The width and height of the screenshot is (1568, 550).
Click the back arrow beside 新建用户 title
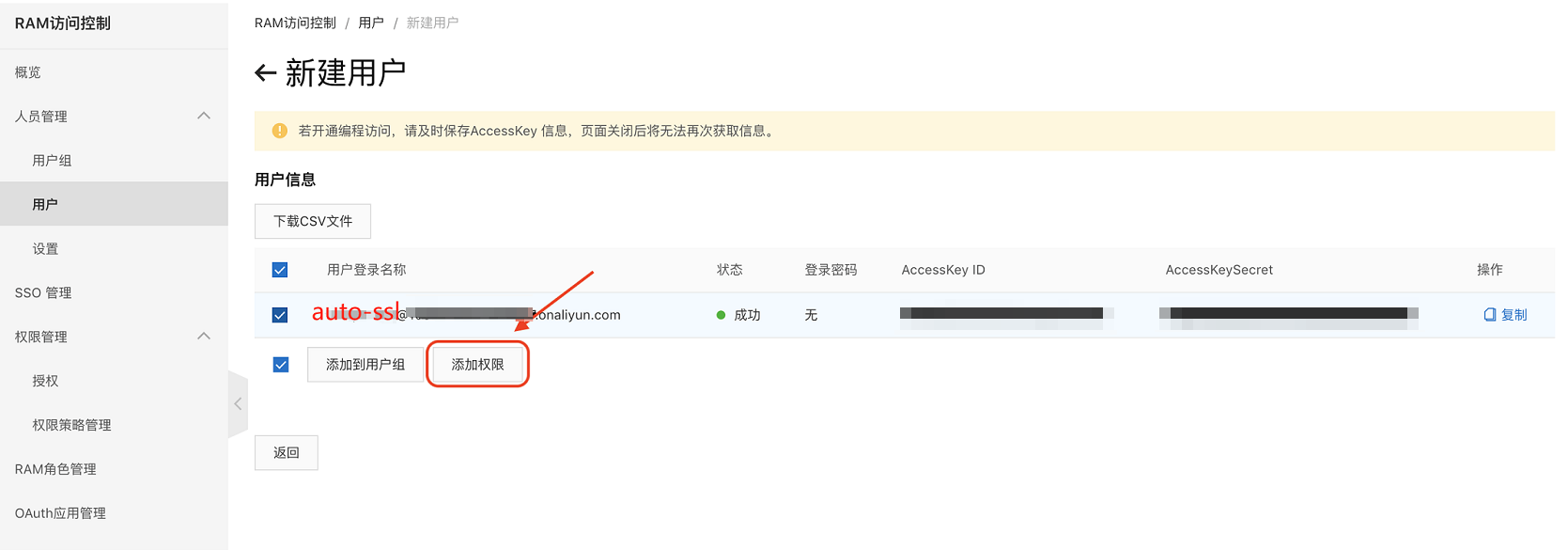point(265,73)
